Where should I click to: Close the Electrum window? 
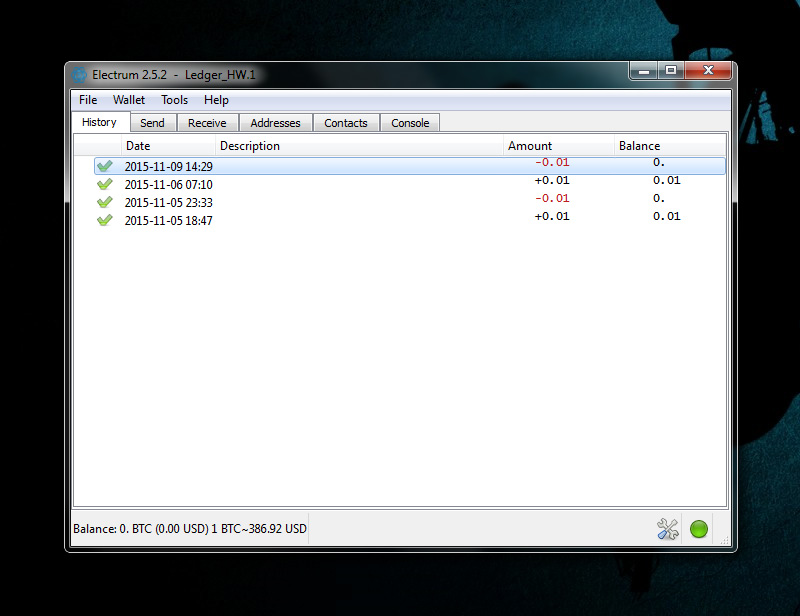708,70
